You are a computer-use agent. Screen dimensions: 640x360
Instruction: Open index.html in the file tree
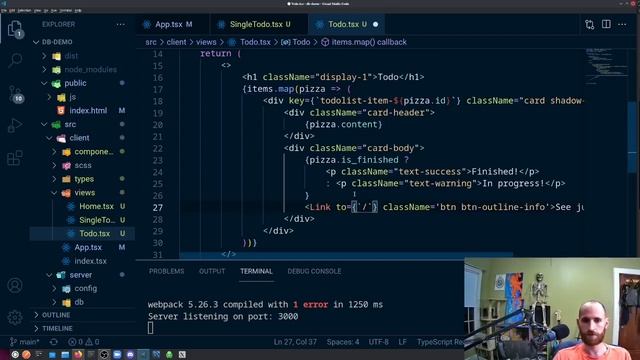(88, 111)
